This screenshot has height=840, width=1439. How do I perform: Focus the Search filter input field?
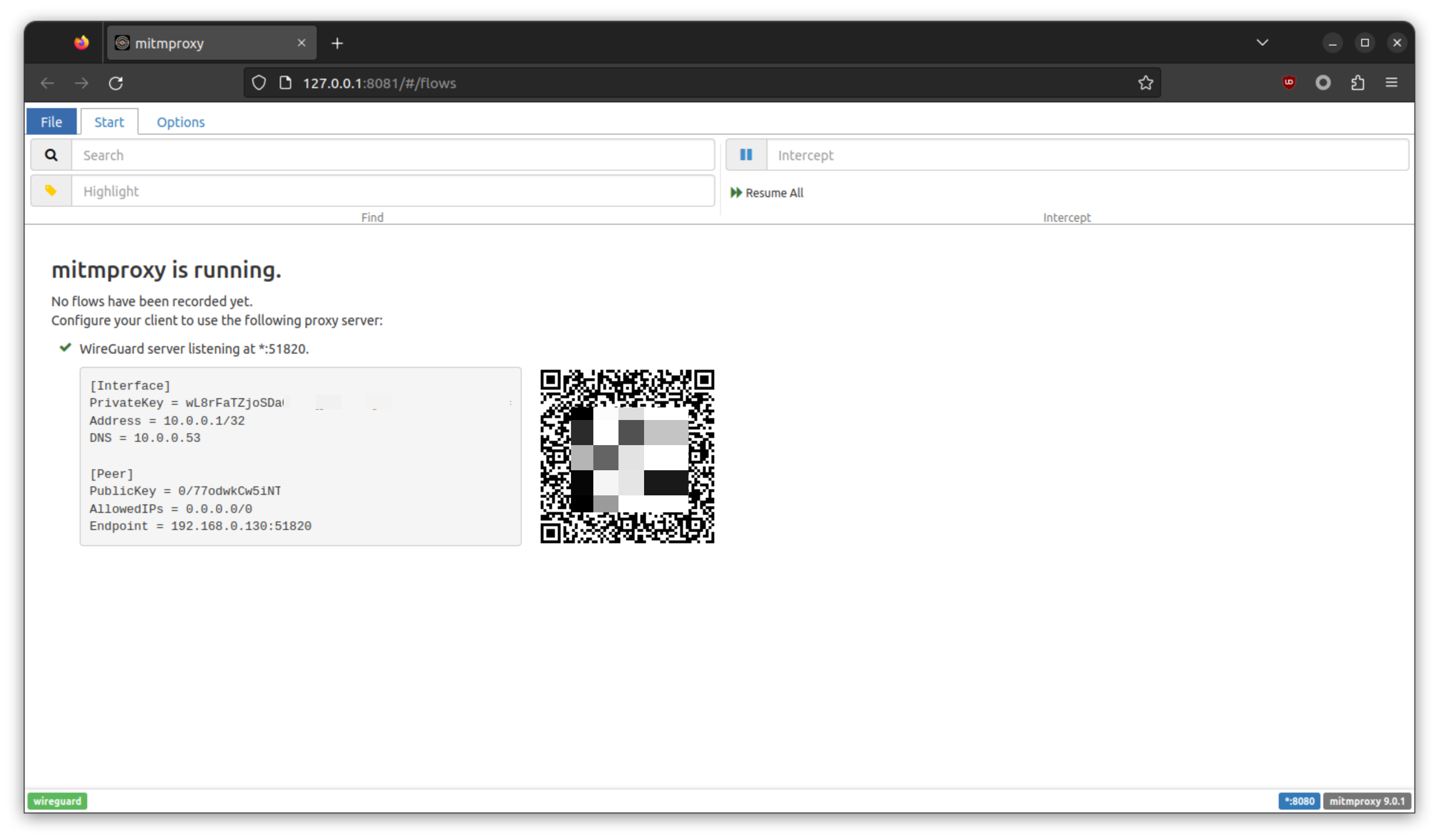pos(392,155)
